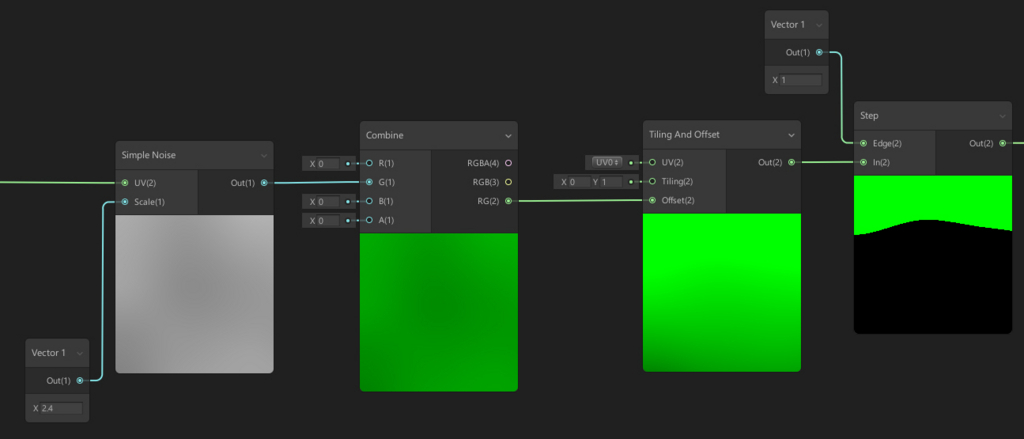The height and width of the screenshot is (439, 1024).
Task: Click the Tiling(2) input port
Action: (x=652, y=182)
